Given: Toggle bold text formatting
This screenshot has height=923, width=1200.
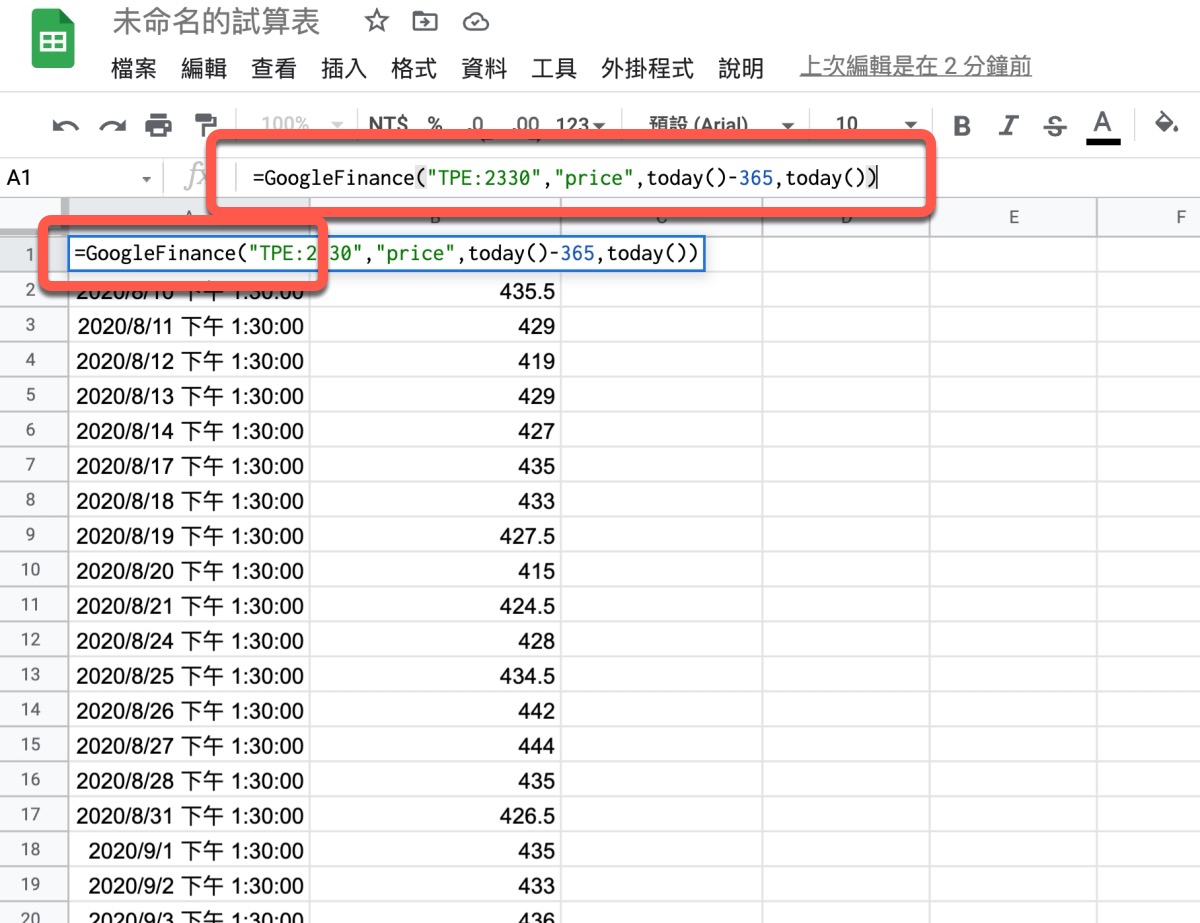Looking at the screenshot, I should tap(962, 126).
